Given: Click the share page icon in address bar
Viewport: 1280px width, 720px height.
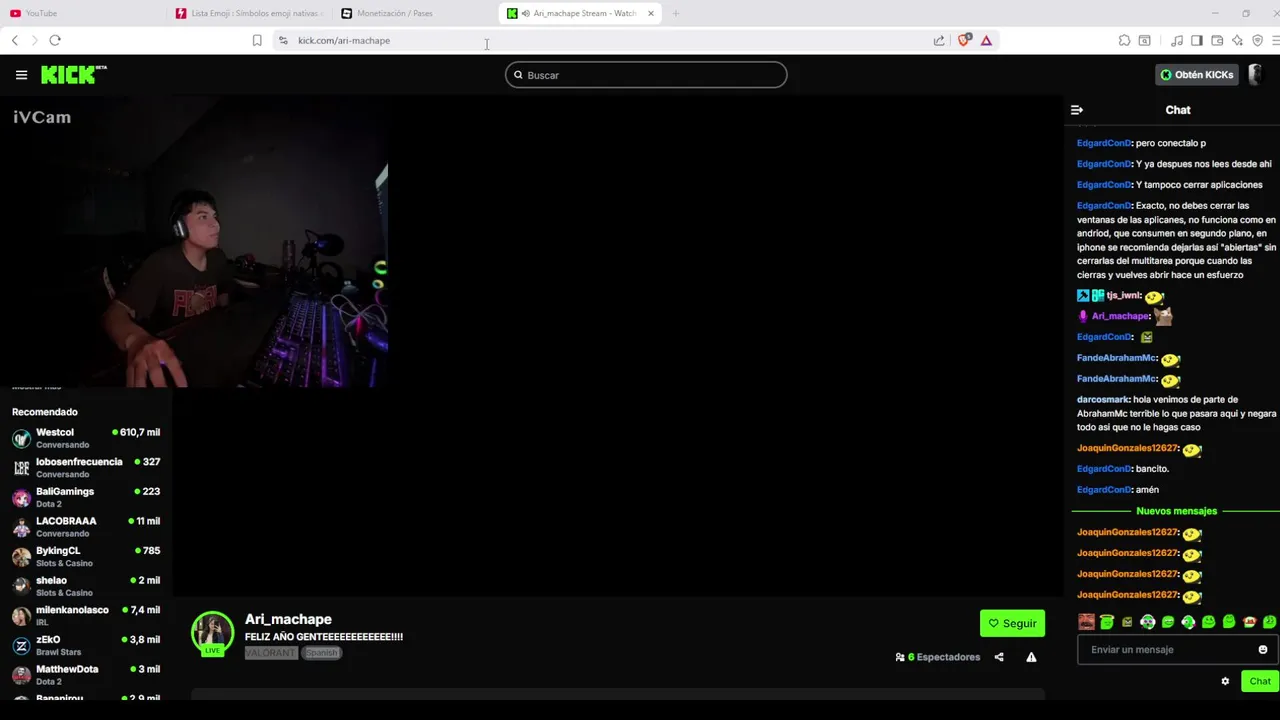Looking at the screenshot, I should (x=939, y=40).
